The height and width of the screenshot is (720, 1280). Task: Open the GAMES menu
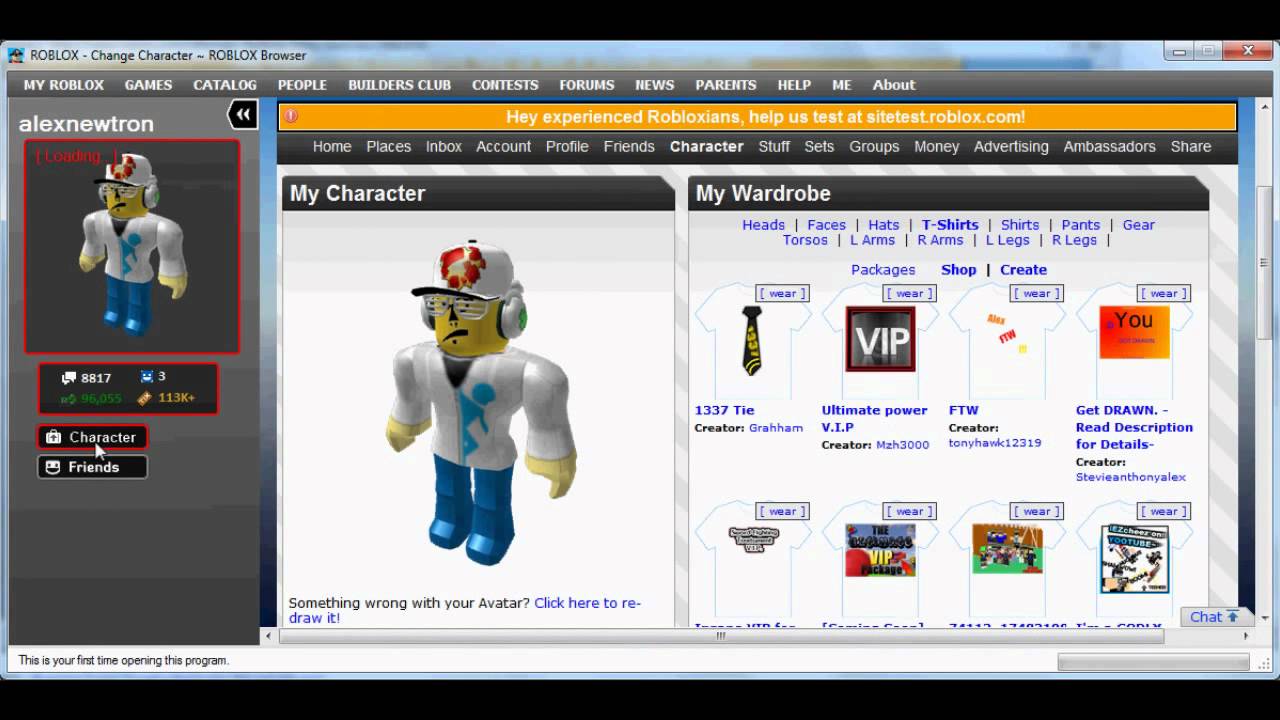tap(148, 85)
